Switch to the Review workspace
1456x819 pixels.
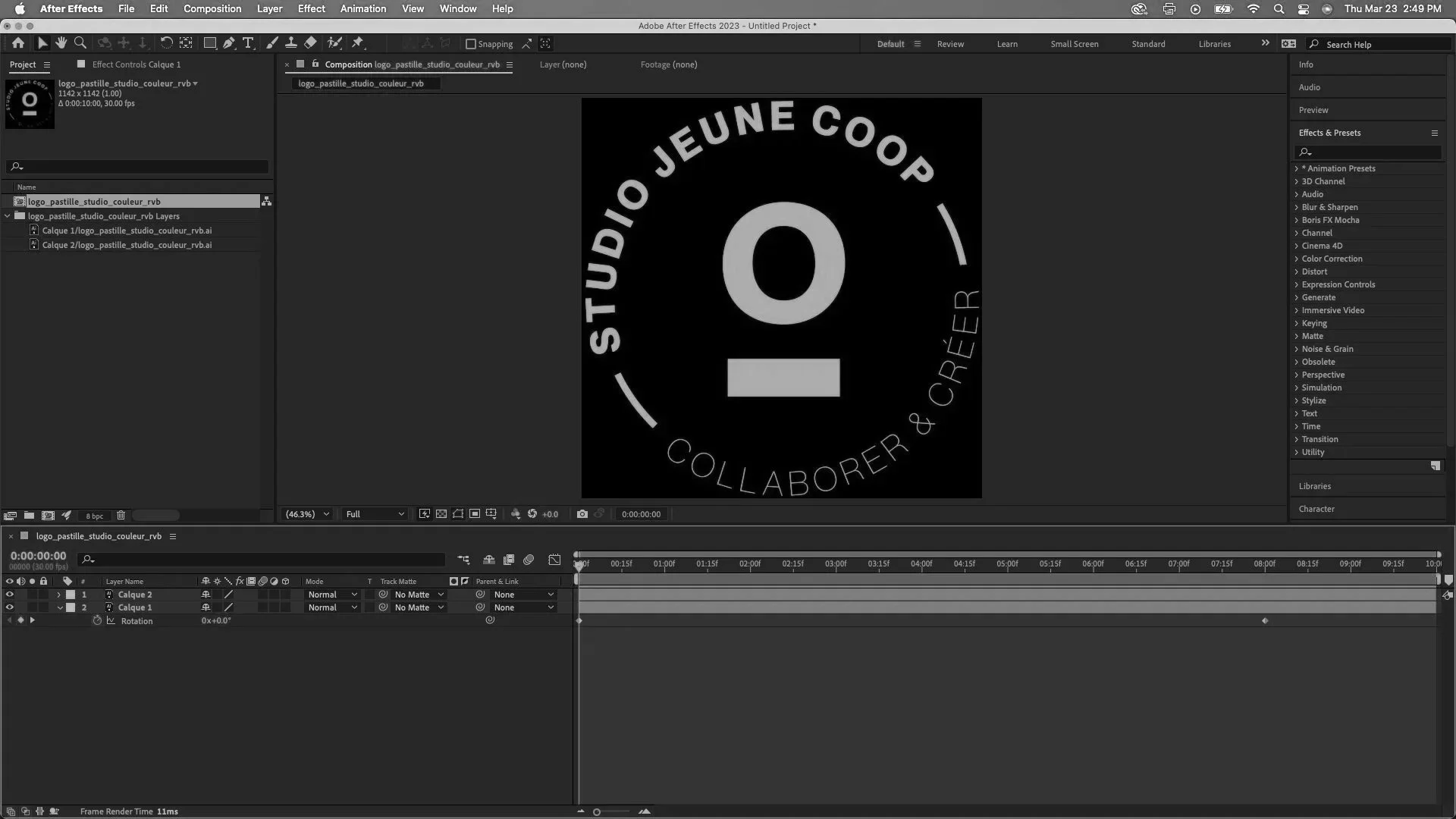950,44
